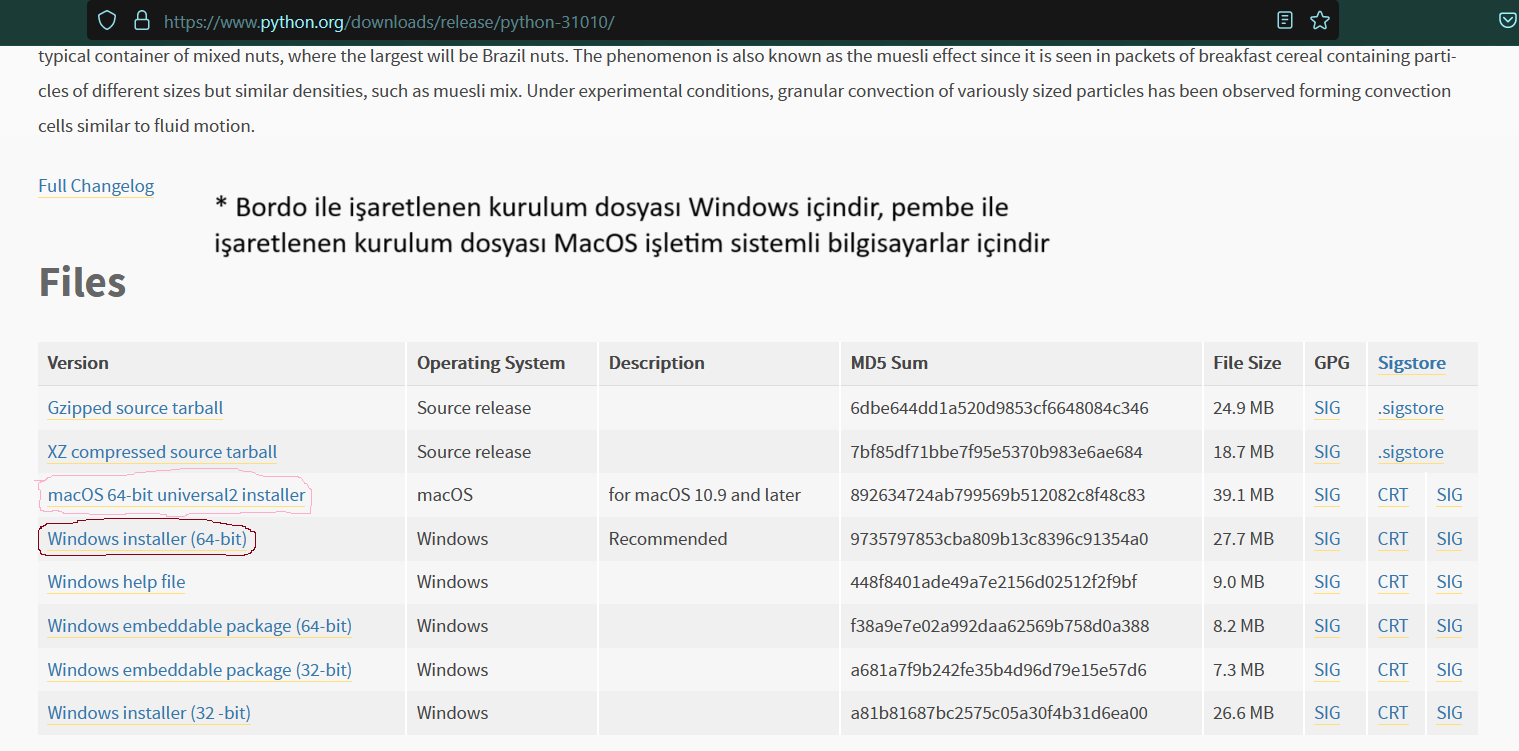The image size is (1519, 751).
Task: Open GPG SIG for macOS installer row
Action: pyautogui.click(x=1327, y=495)
